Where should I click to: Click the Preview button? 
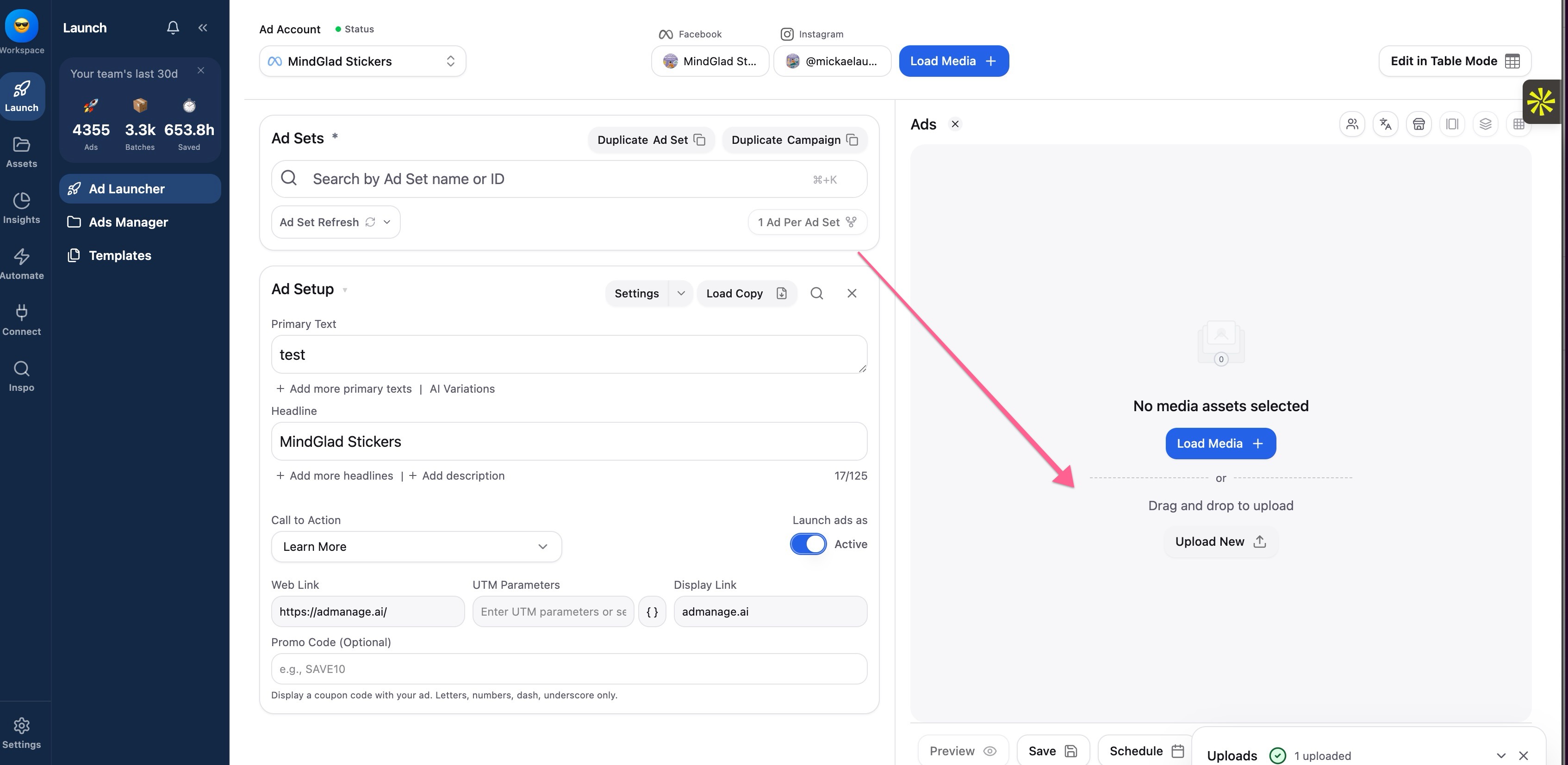tap(963, 751)
